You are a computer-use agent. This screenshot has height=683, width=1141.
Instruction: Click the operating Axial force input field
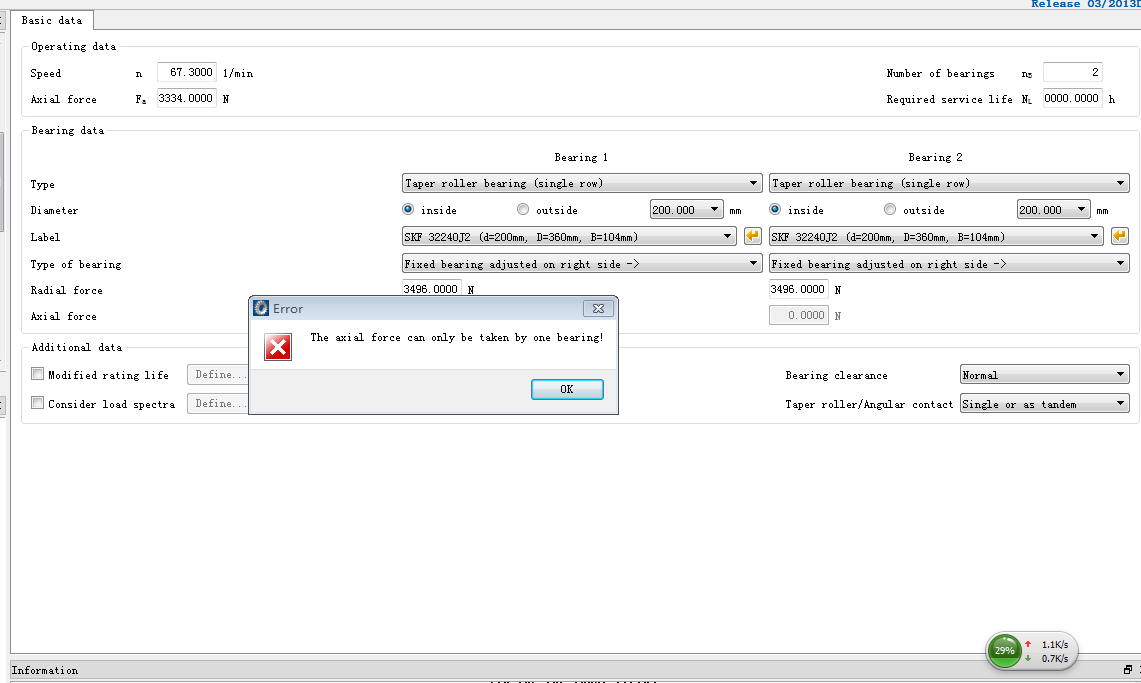pyautogui.click(x=187, y=98)
